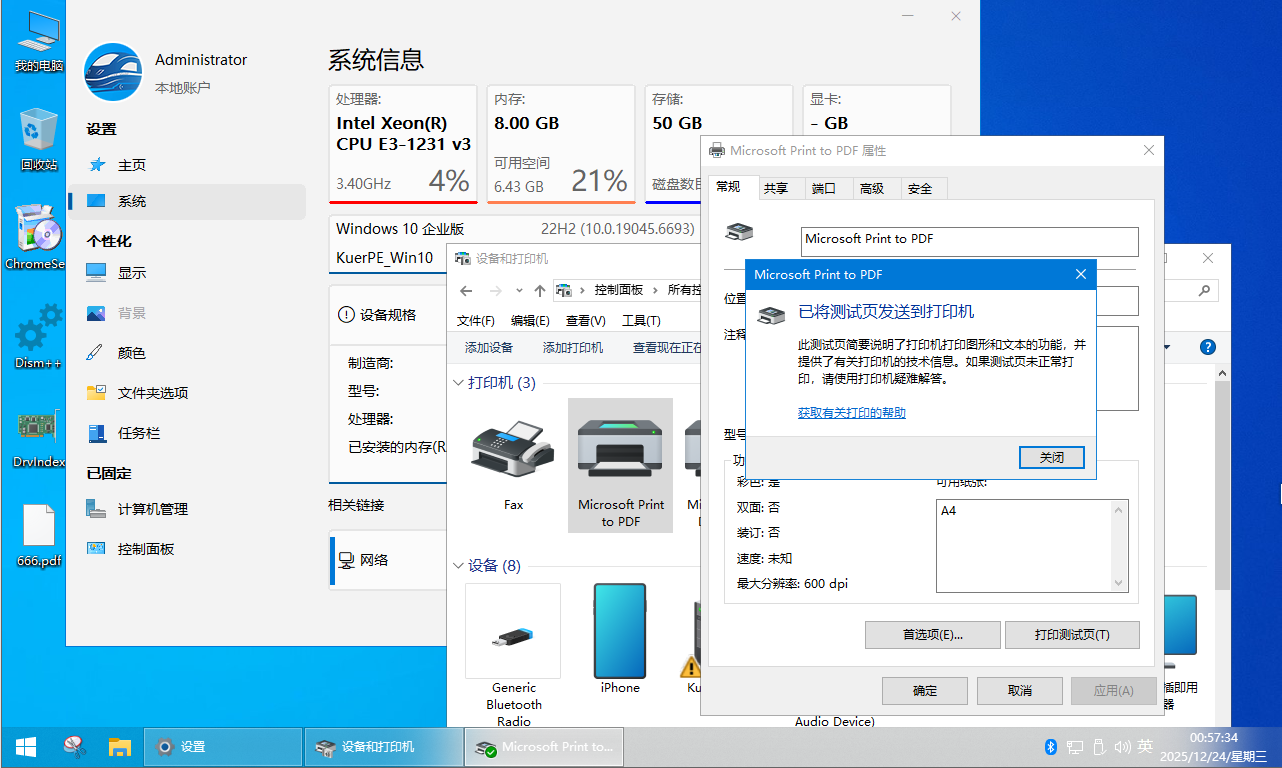This screenshot has width=1282, height=768.
Task: Collapse the 设备 (8) group
Action: click(x=458, y=566)
